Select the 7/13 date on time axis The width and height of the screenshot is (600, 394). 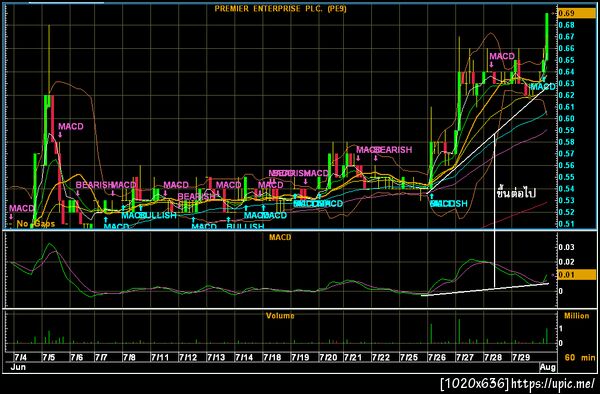(x=216, y=358)
